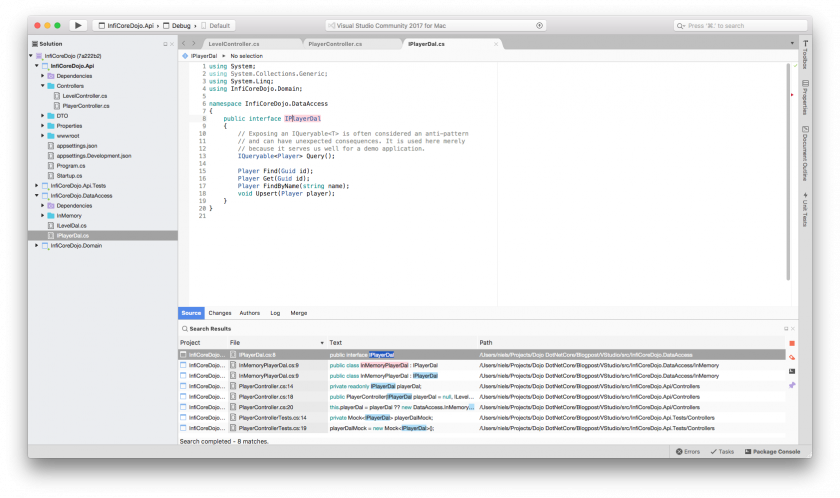Viewport: 840px width, 498px height.
Task: Click the Default run target selector
Action: tap(215, 26)
